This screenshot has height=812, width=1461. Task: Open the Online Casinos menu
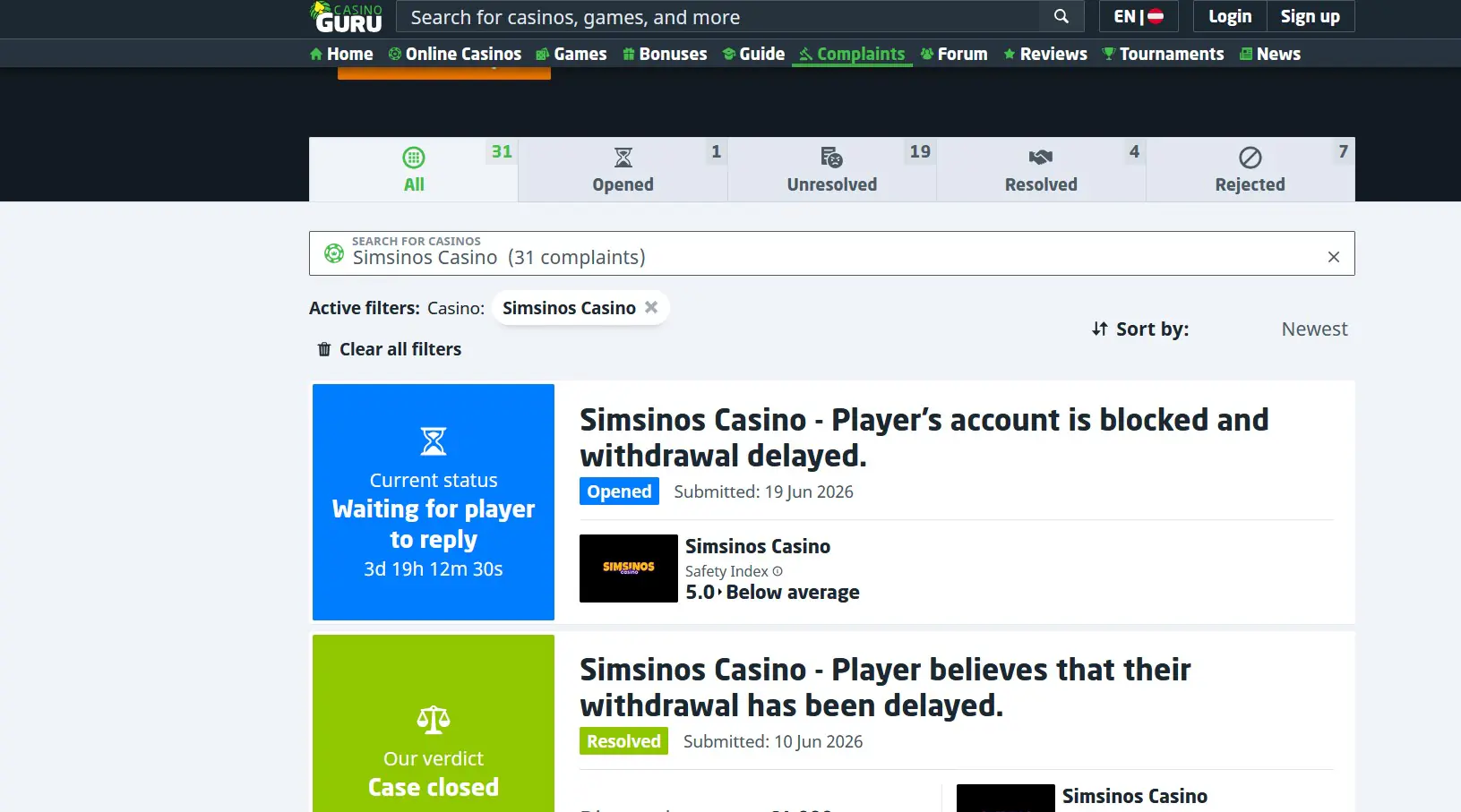[454, 54]
